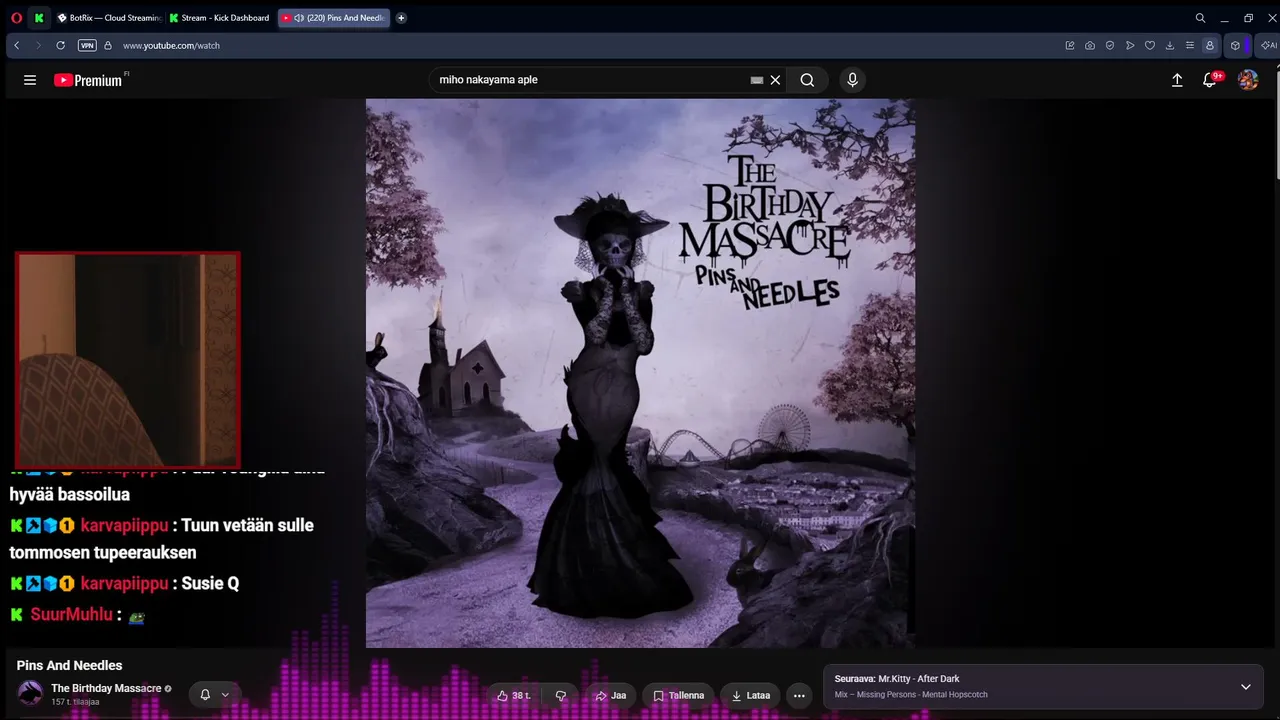Image resolution: width=1280 pixels, height=720 pixels.
Task: Click the SuurMuhlu username in chat overlay
Action: point(71,614)
